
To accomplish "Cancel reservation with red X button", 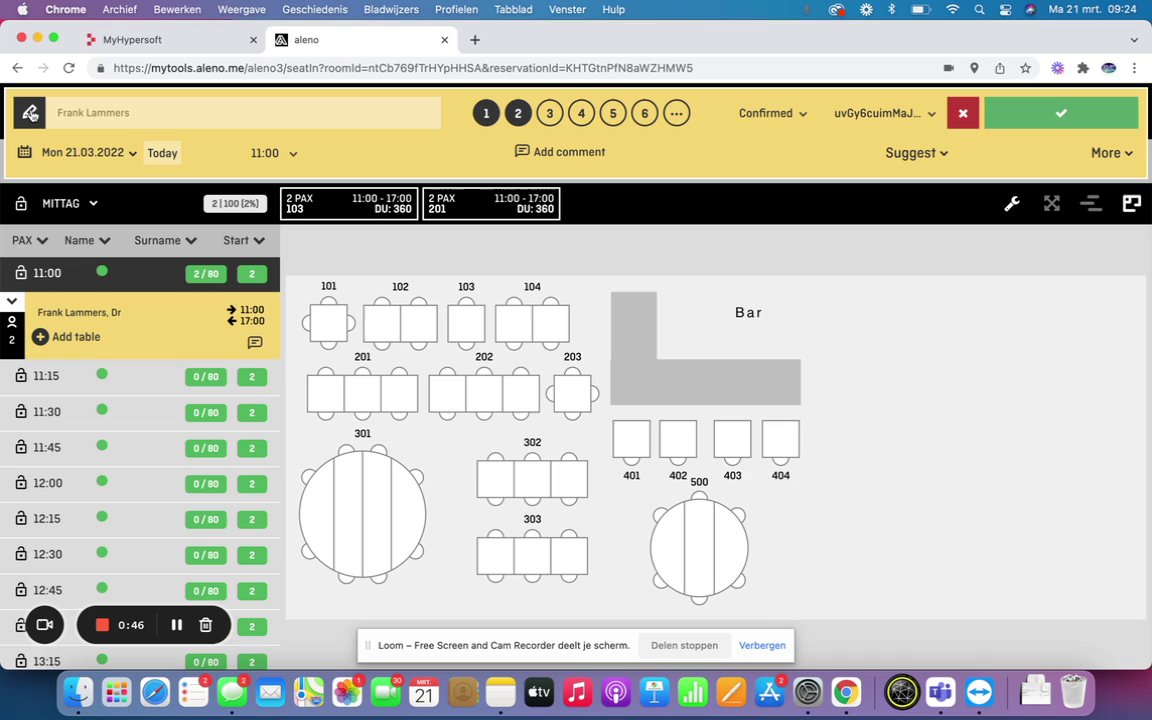I will [x=962, y=113].
